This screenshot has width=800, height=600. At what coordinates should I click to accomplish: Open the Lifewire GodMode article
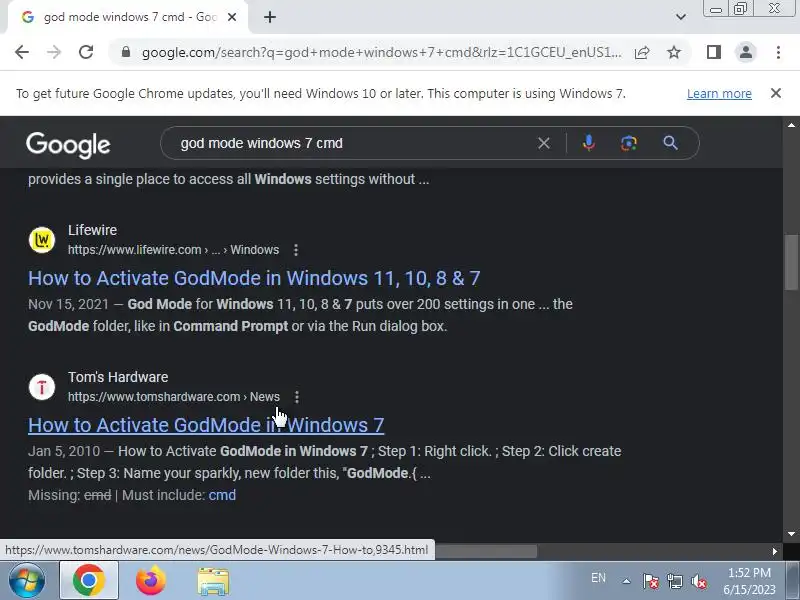[x=254, y=279]
